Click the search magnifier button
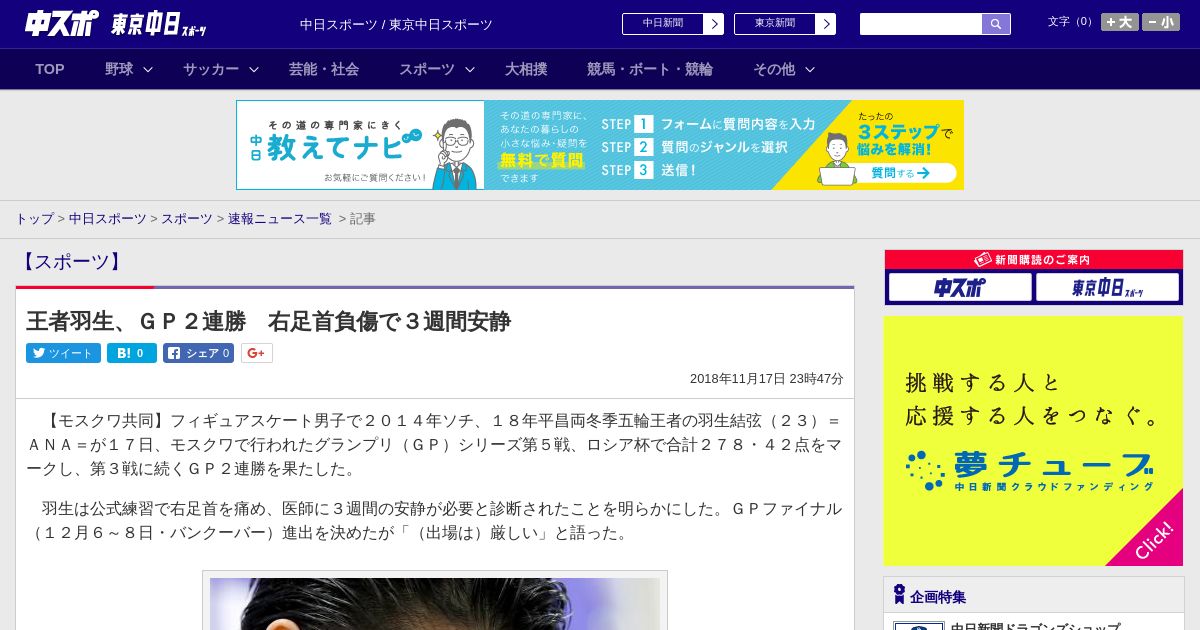The height and width of the screenshot is (630, 1200). (x=996, y=24)
